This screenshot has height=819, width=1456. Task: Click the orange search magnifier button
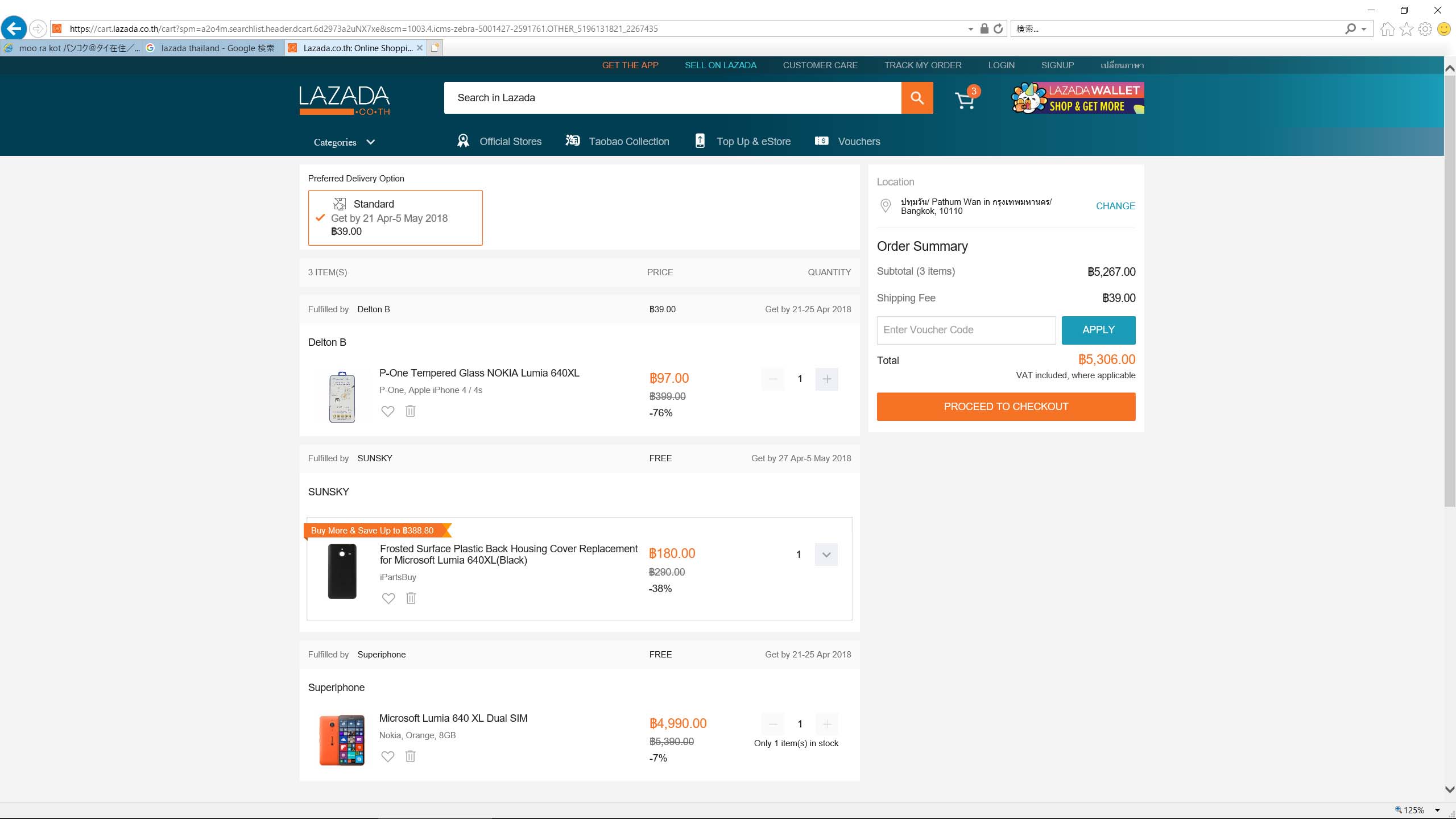(917, 98)
